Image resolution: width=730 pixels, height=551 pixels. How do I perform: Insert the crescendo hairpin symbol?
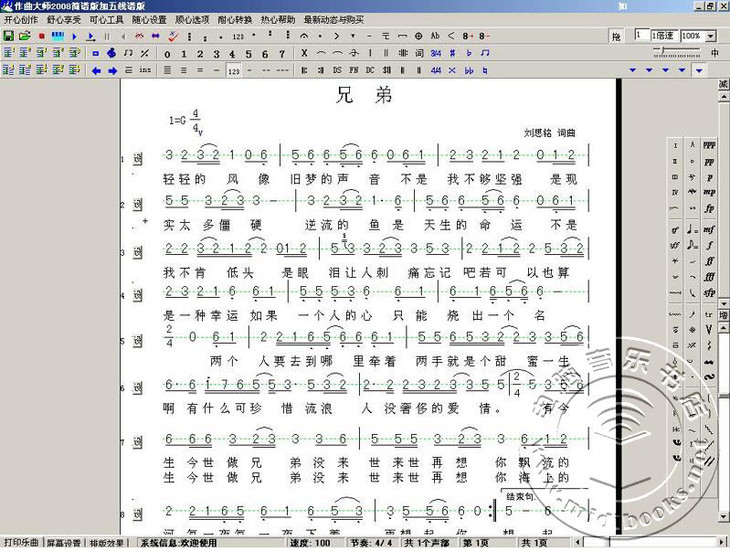pyautogui.click(x=451, y=36)
